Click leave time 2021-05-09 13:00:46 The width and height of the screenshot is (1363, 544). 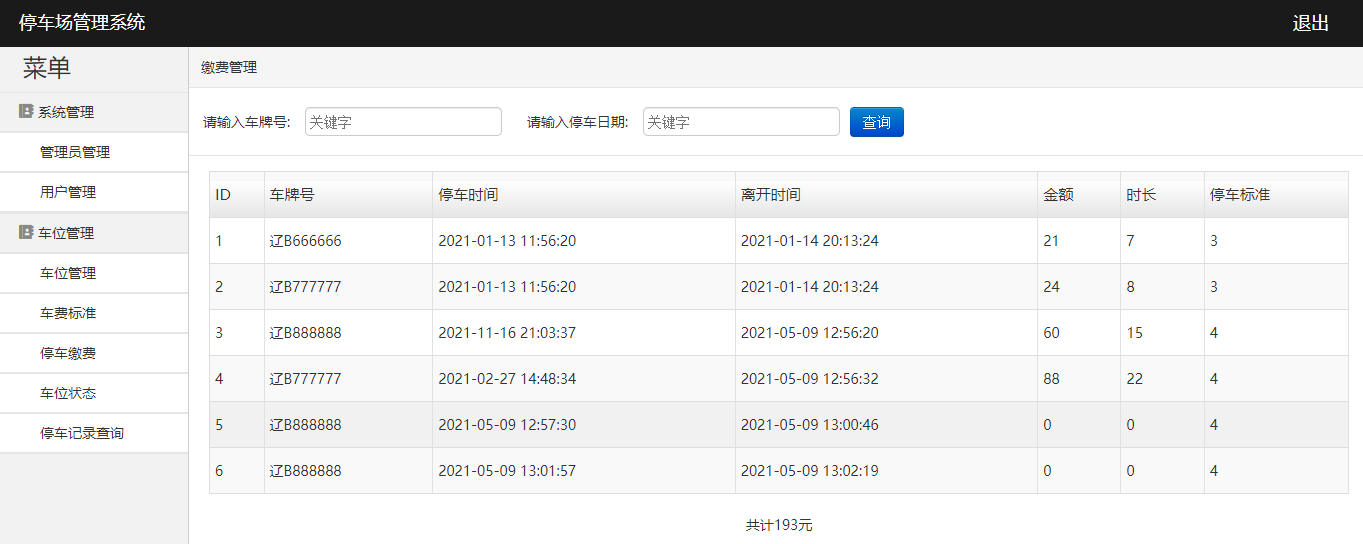810,425
